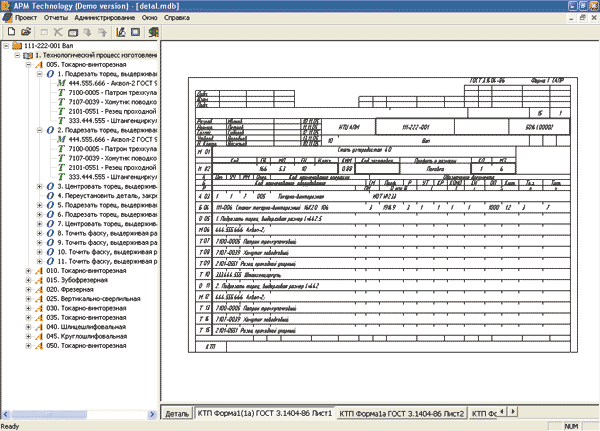The width and height of the screenshot is (600, 431).
Task: Switch to КТП Форма1а ГОСТ 3.1404-86 Лист2 tab
Action: [401, 411]
